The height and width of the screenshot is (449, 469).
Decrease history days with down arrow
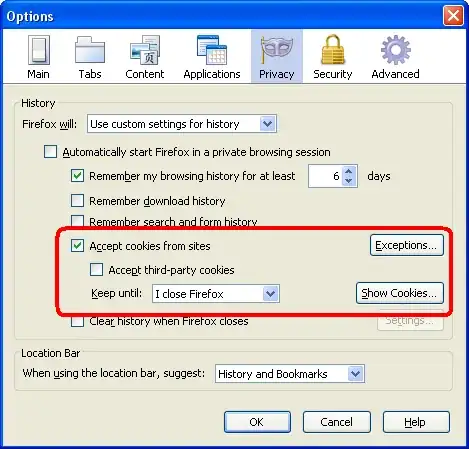(x=349, y=181)
